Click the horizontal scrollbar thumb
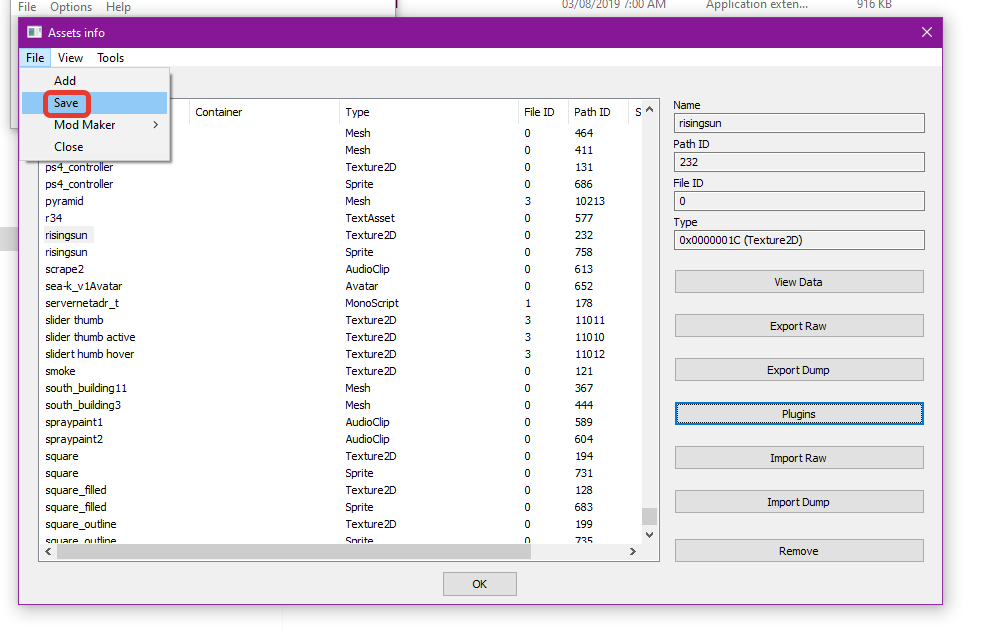The width and height of the screenshot is (987, 632). [x=294, y=551]
